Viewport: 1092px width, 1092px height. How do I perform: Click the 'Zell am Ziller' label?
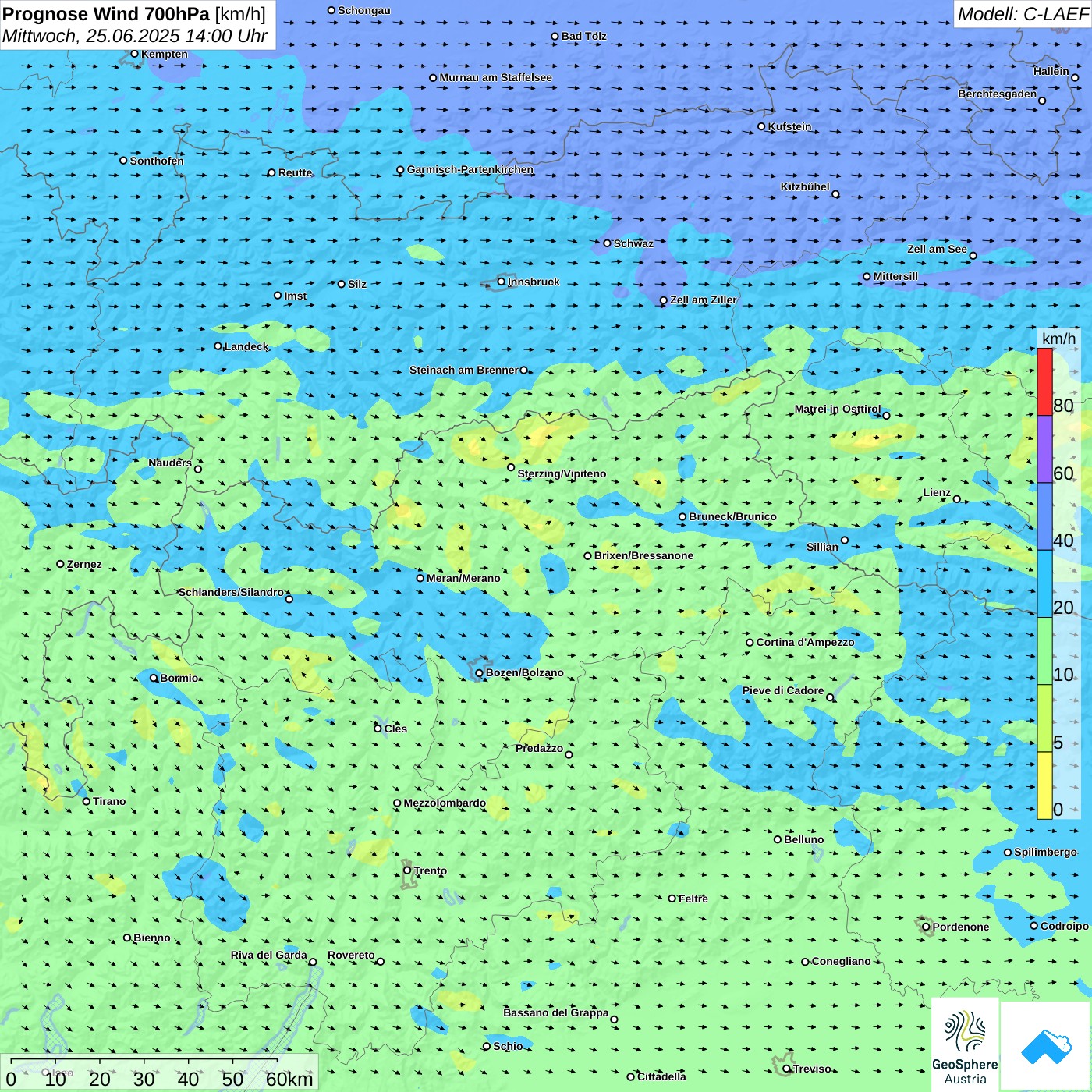click(x=704, y=300)
